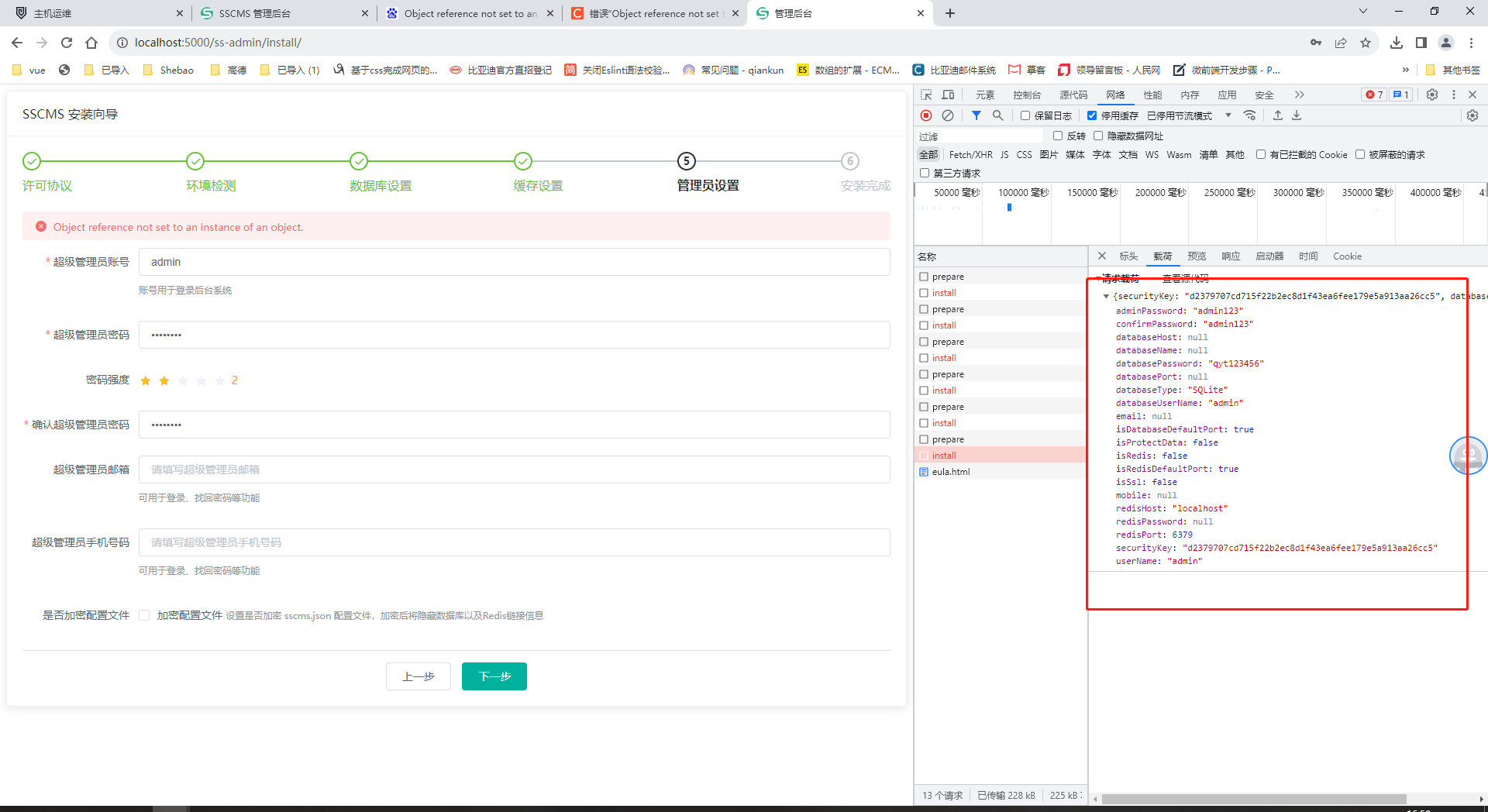
Task: Enable the 保留日志 checkbox
Action: point(1025,115)
